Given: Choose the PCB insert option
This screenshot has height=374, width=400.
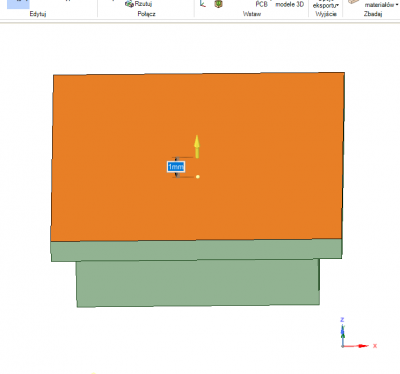Looking at the screenshot, I should (262, 4).
